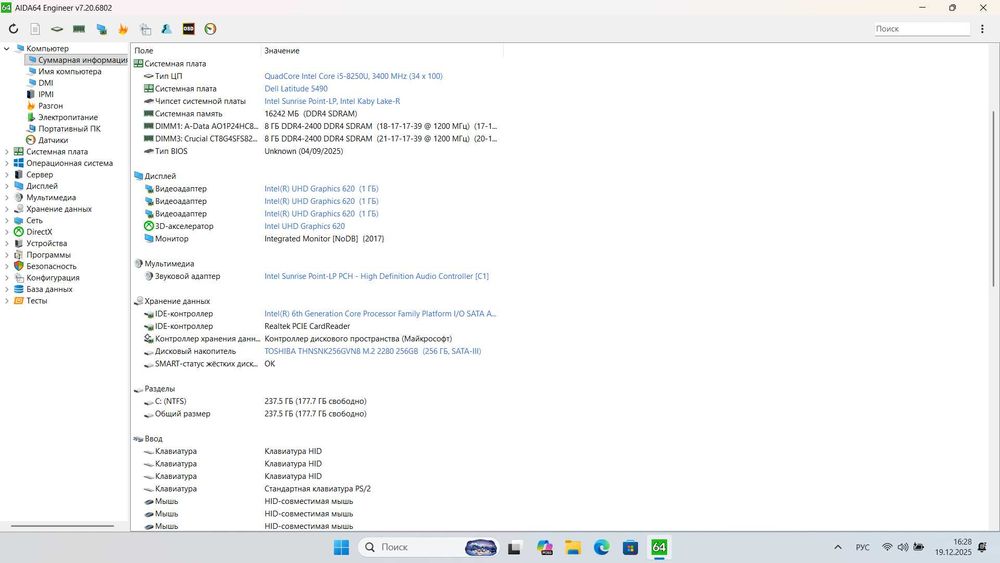Open the Intel UHD Graphics 620 3D-accelerator link
The image size is (1000, 563).
coord(304,226)
